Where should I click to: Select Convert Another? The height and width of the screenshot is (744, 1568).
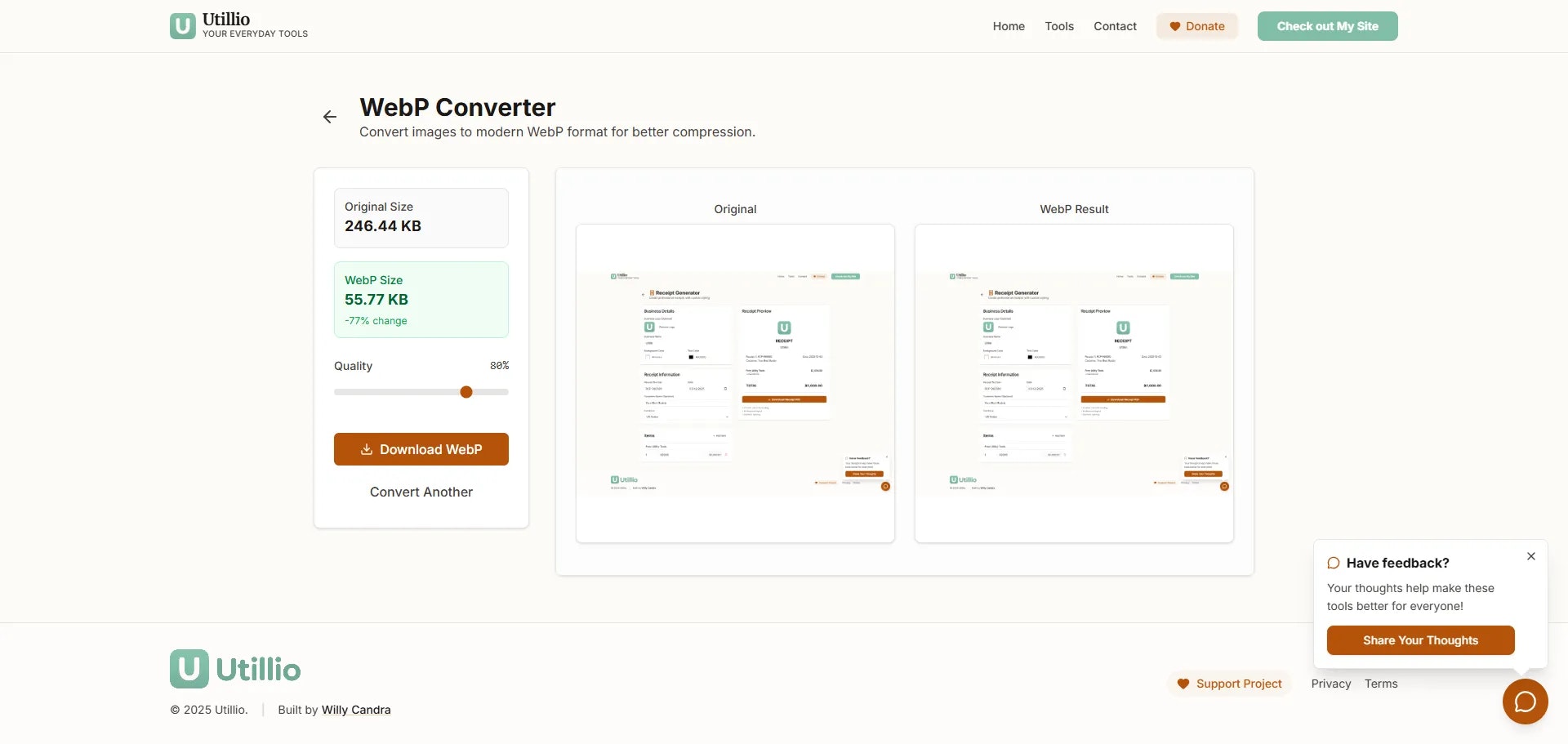[421, 492]
